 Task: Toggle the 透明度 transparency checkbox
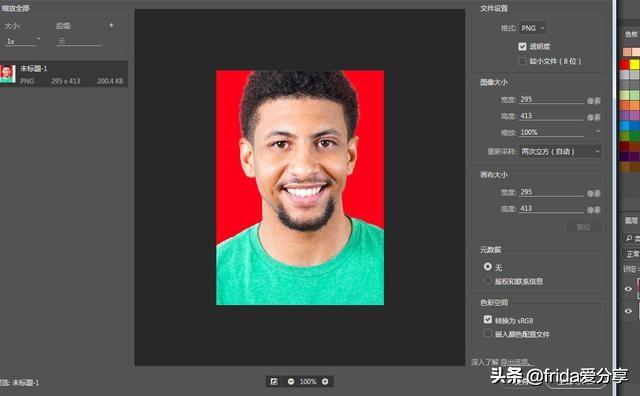pyautogui.click(x=522, y=47)
